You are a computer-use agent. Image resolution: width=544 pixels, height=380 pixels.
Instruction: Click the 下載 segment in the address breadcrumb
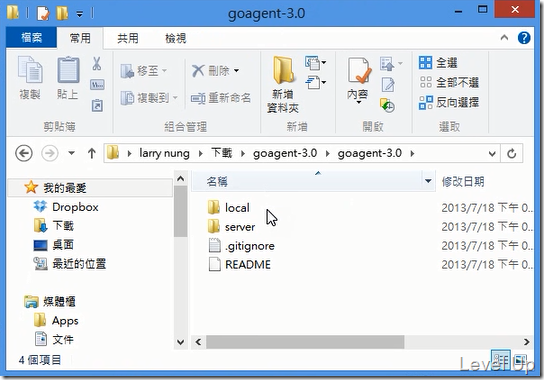pos(222,153)
